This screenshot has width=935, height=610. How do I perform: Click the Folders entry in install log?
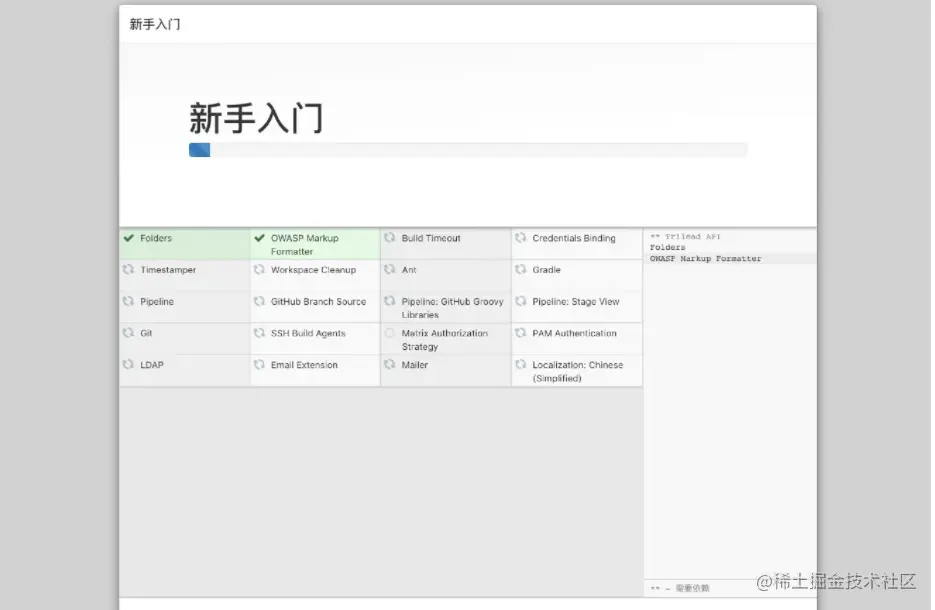point(667,247)
